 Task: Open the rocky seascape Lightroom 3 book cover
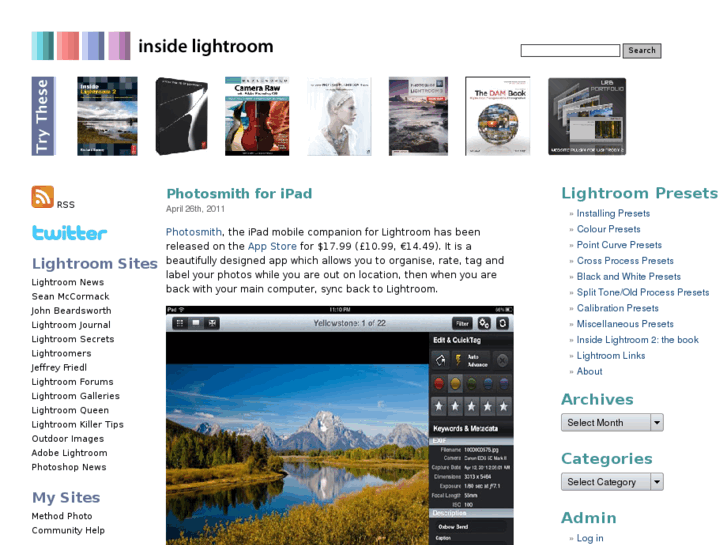(418, 116)
